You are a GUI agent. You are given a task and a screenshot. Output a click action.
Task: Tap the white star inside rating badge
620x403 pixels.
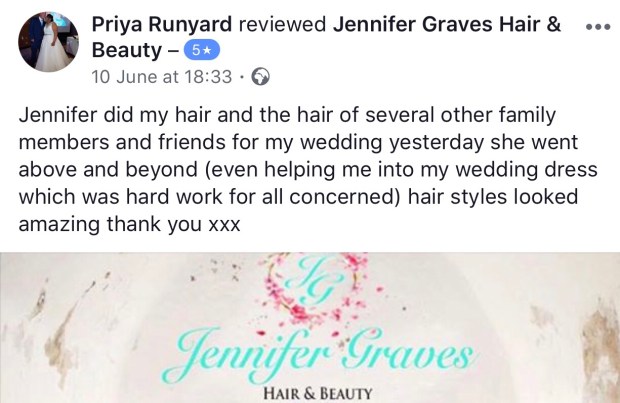210,51
